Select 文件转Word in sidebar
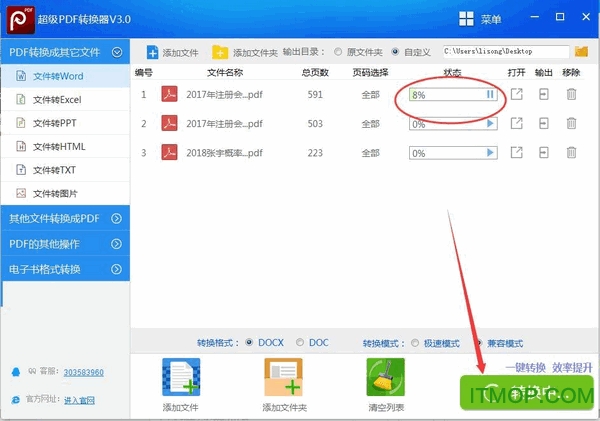 click(x=65, y=76)
